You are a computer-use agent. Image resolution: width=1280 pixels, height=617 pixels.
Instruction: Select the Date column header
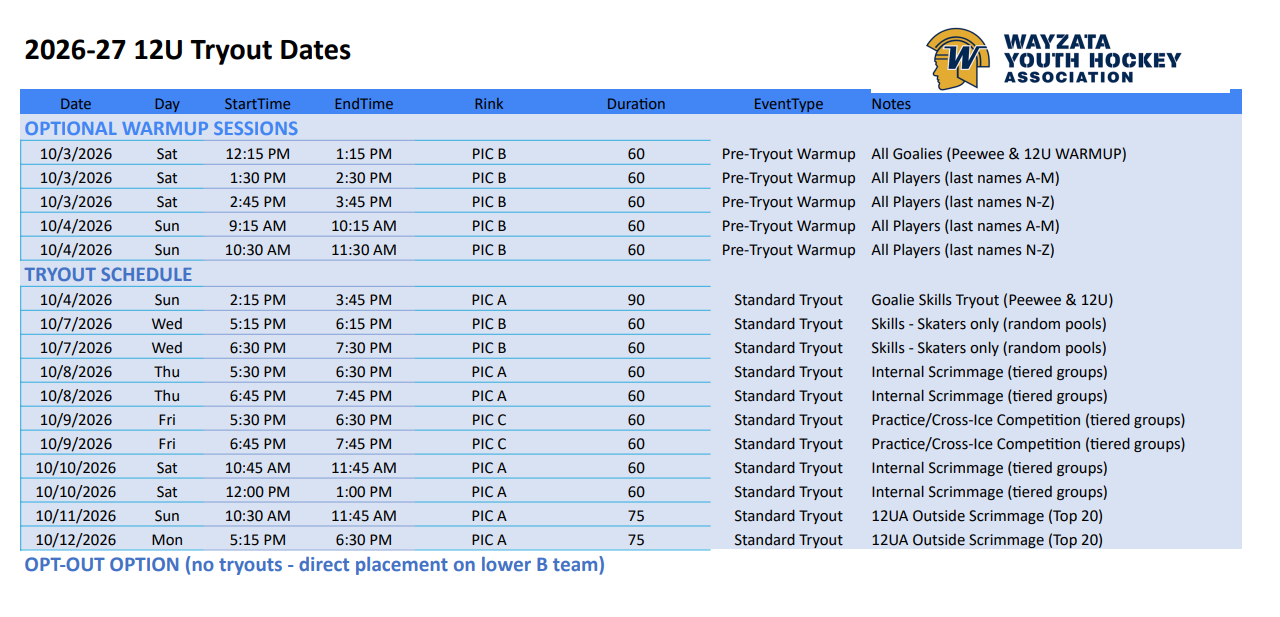coord(76,104)
